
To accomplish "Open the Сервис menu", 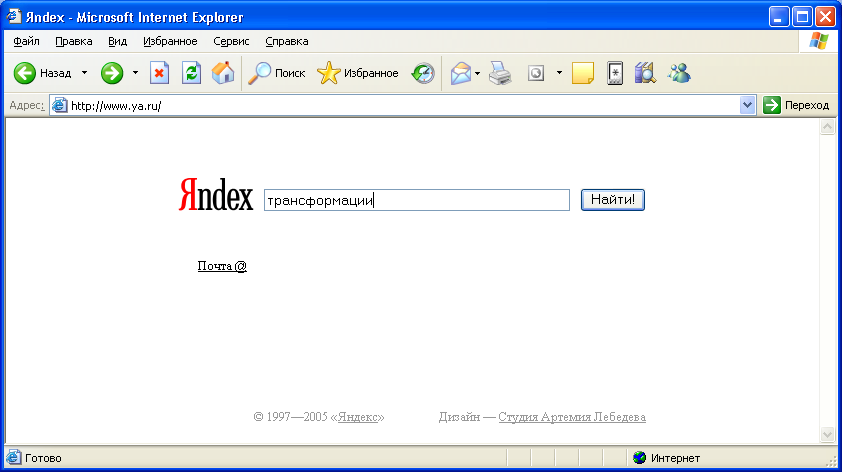I will pyautogui.click(x=231, y=41).
